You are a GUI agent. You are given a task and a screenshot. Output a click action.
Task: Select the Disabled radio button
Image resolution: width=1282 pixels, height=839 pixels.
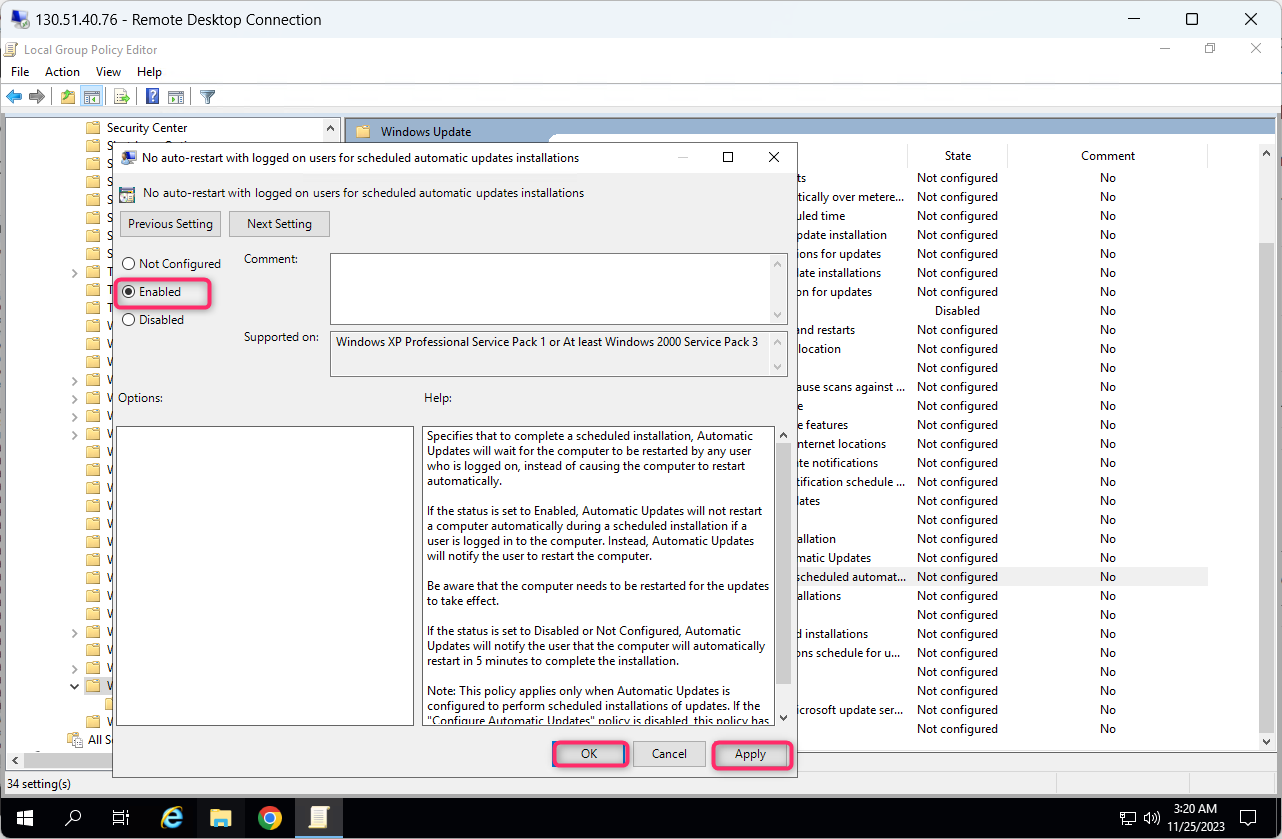click(x=128, y=320)
